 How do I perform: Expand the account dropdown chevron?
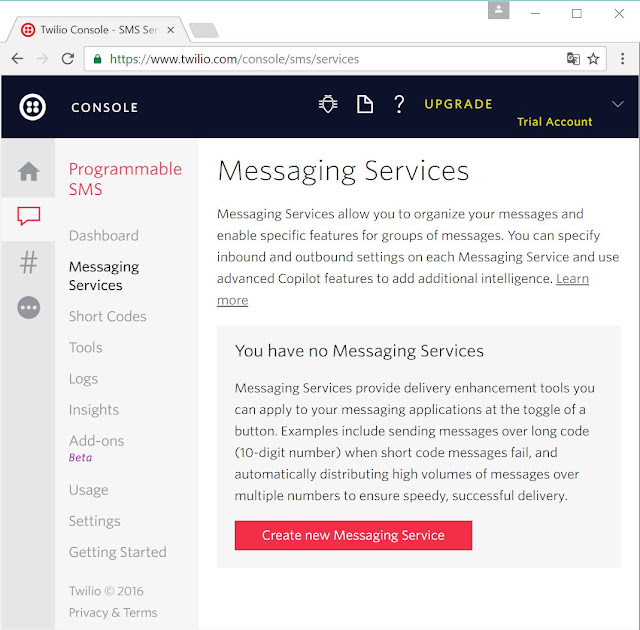pos(618,104)
